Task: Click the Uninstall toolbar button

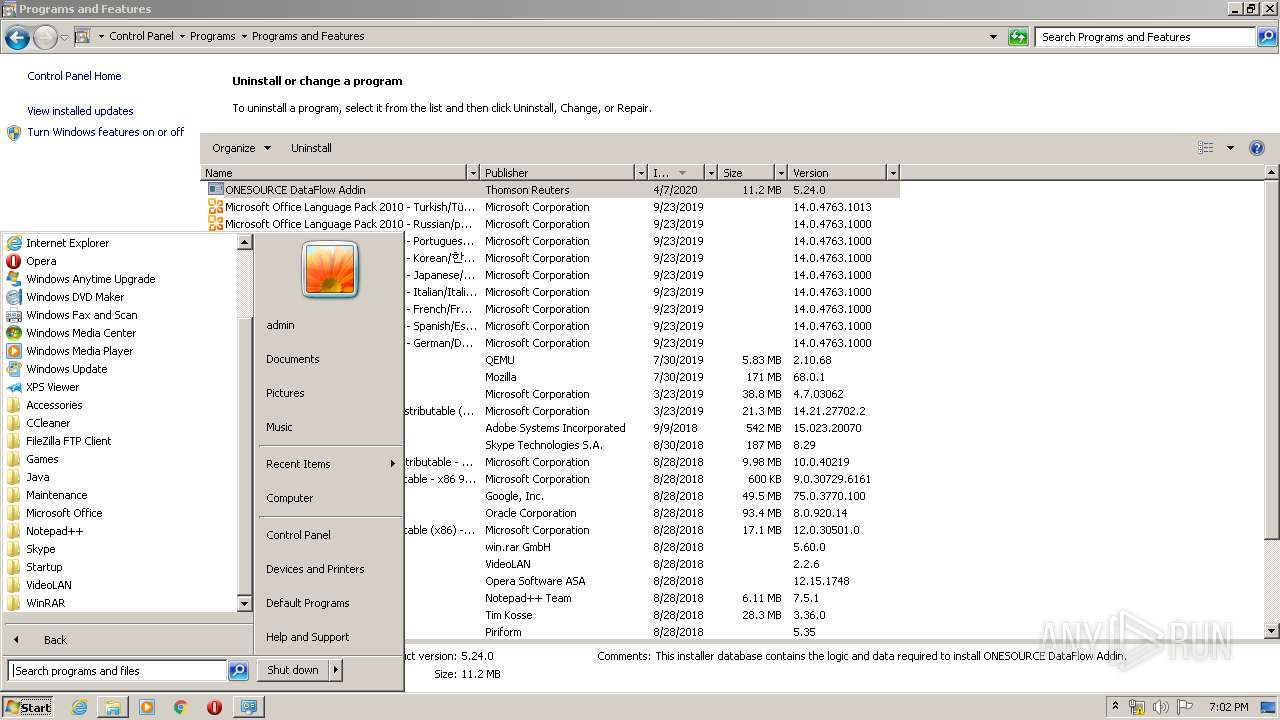Action: tap(311, 148)
